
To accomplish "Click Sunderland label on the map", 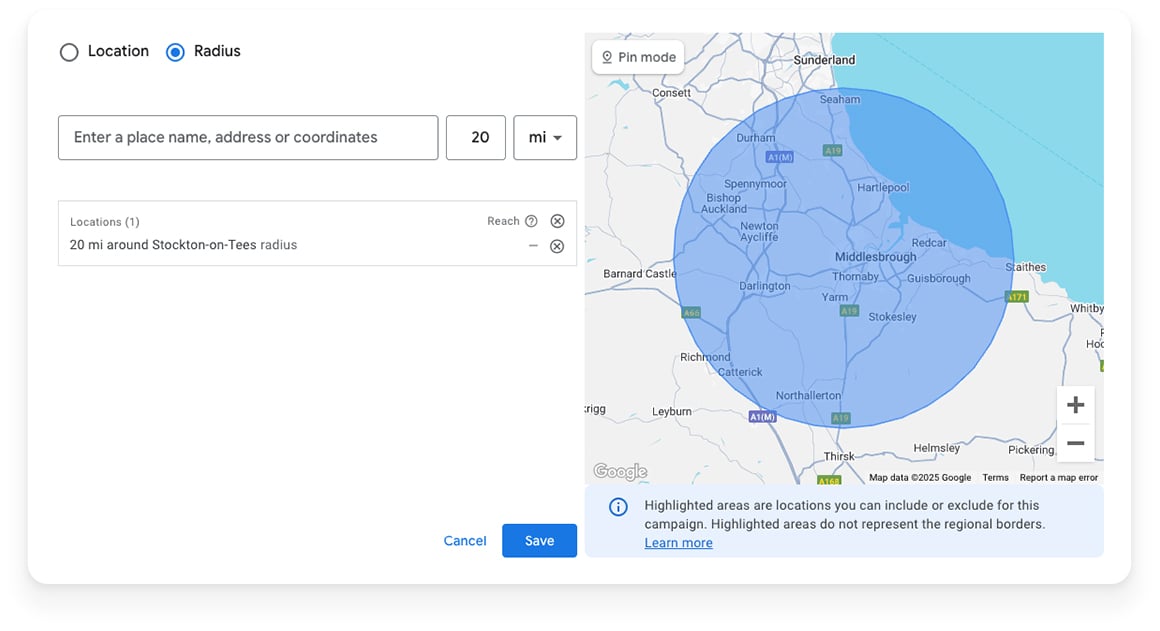I will tap(824, 60).
